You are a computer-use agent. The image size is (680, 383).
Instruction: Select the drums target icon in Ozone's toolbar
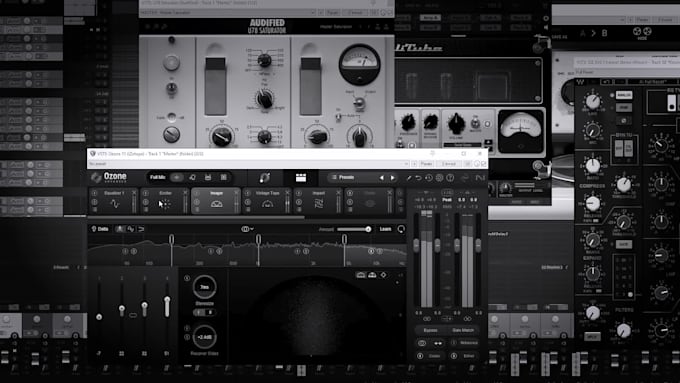click(x=208, y=177)
